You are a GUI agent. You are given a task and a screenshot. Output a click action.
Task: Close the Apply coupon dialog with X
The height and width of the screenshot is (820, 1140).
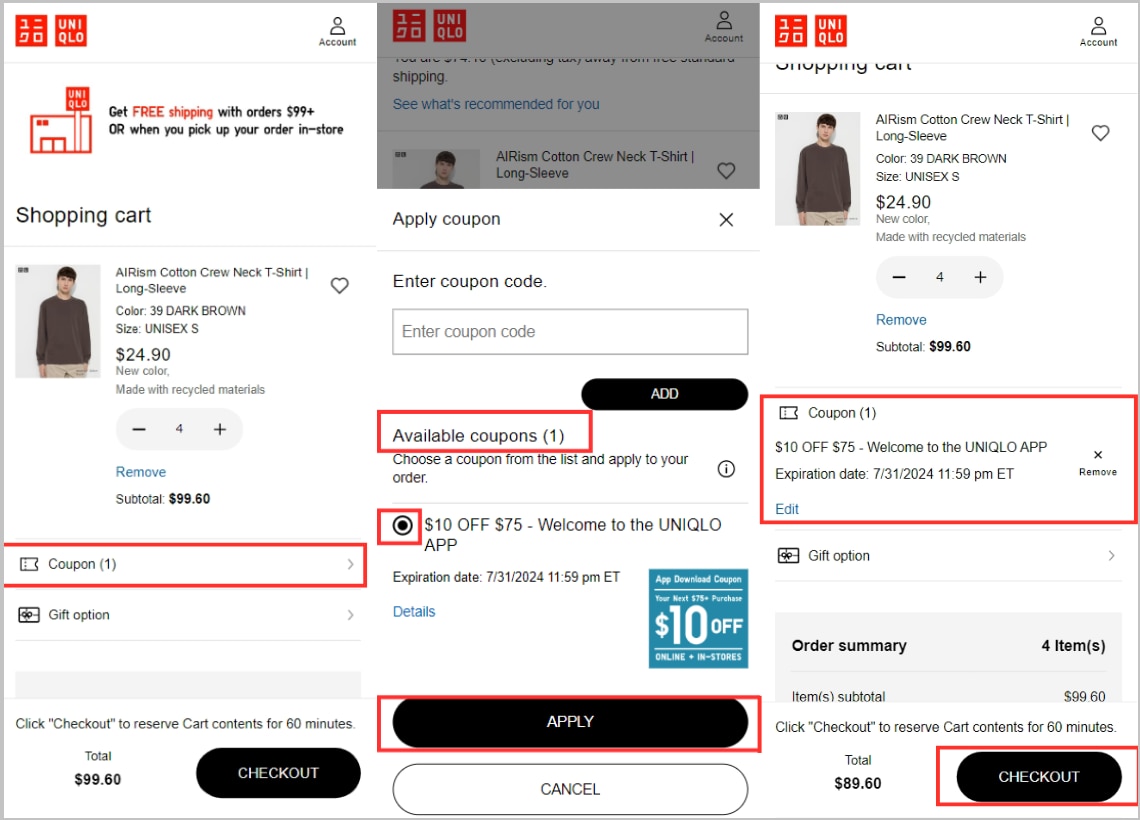(x=726, y=220)
